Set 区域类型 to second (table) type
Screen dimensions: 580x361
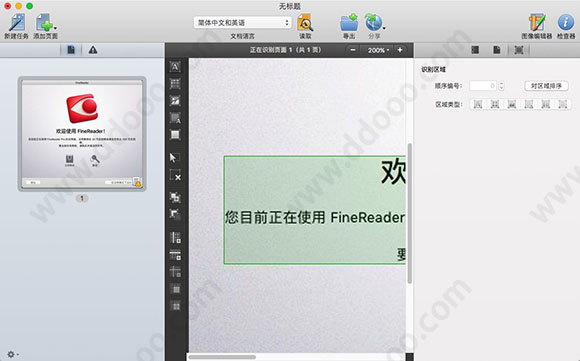point(495,104)
